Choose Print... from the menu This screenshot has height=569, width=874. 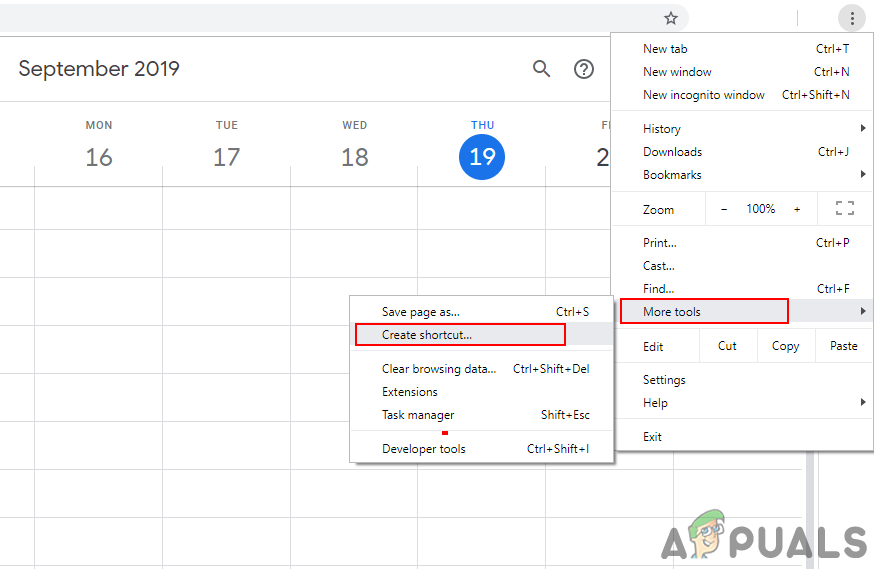tap(743, 243)
